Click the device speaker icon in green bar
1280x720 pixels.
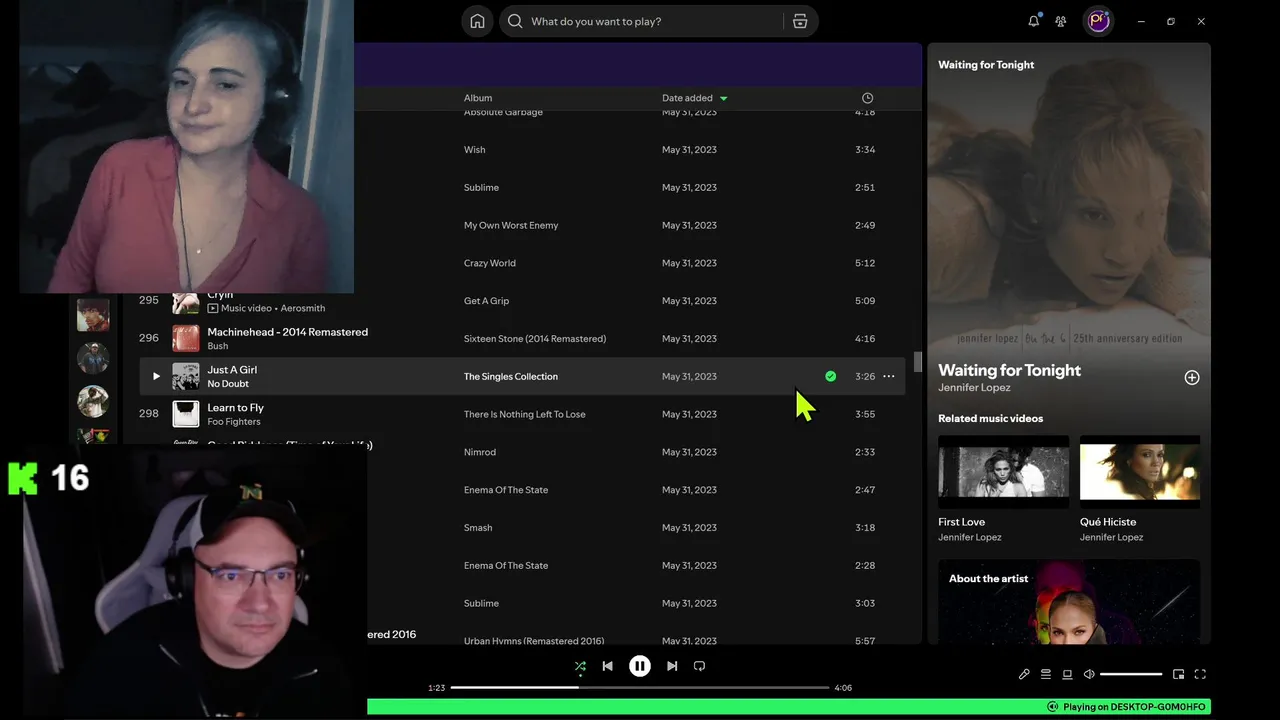pos(1052,707)
